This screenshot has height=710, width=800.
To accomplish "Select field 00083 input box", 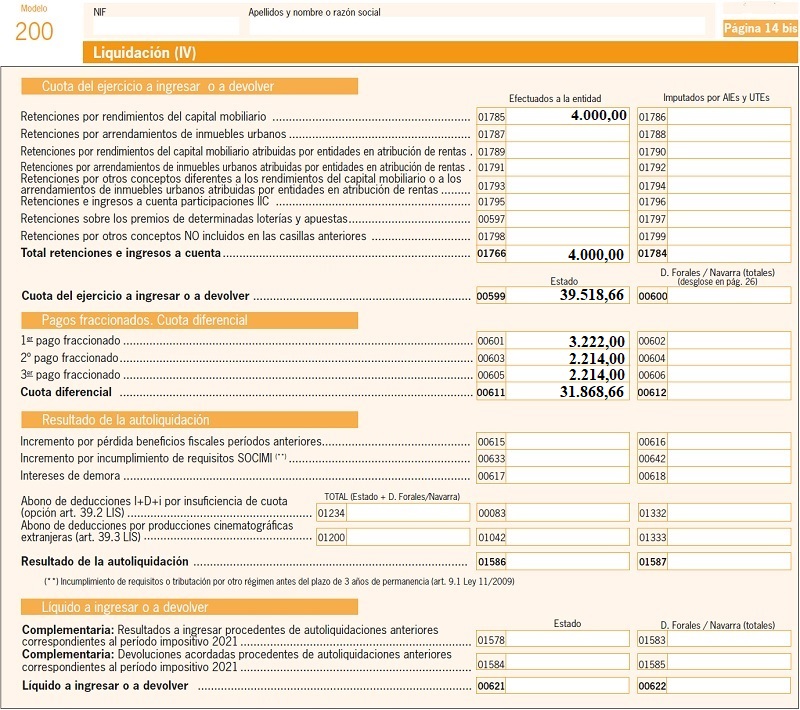I will [567, 513].
